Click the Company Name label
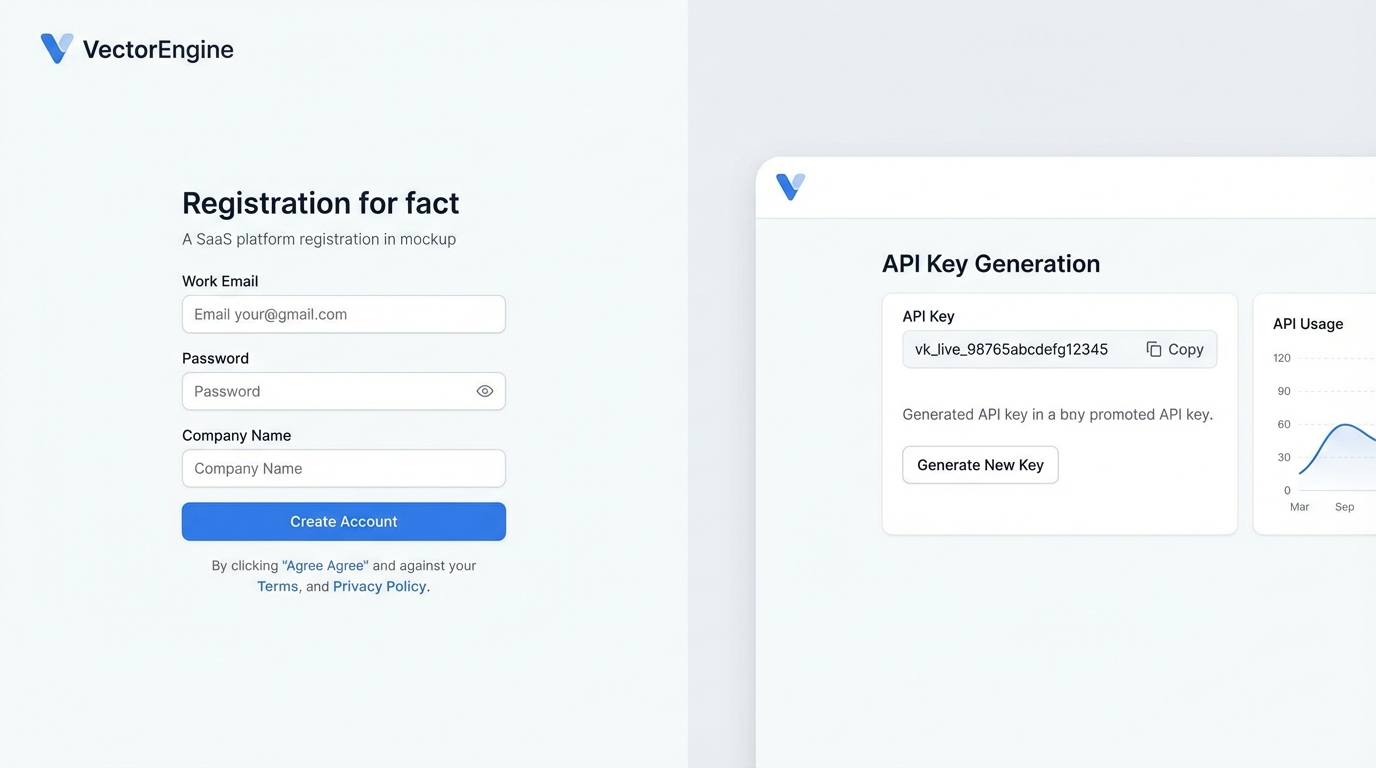Image resolution: width=1376 pixels, height=768 pixels. [x=237, y=435]
